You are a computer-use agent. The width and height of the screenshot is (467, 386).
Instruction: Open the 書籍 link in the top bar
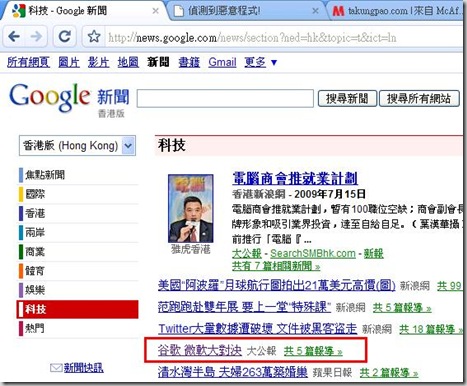point(189,62)
